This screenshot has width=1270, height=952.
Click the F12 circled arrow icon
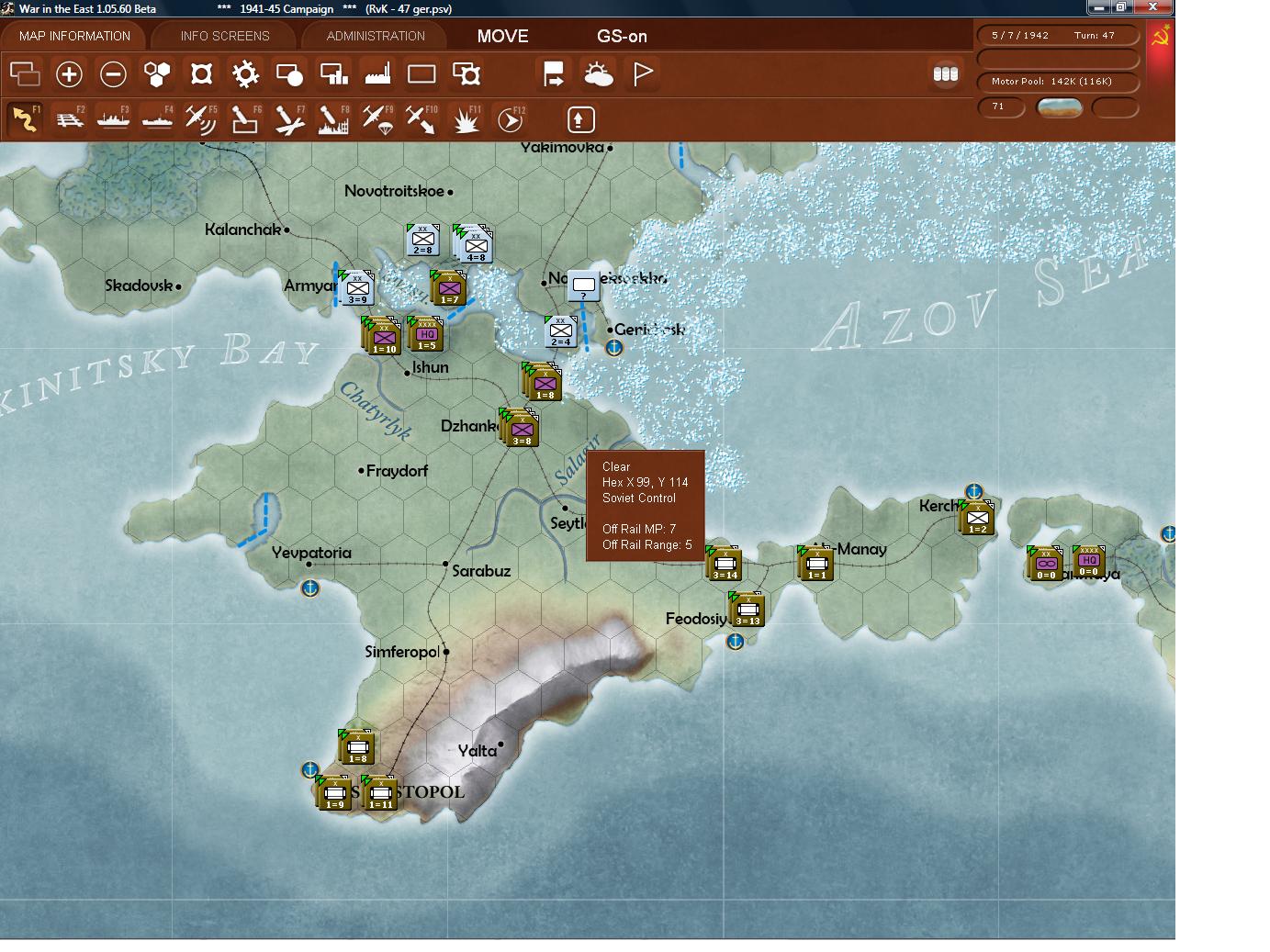tap(510, 119)
